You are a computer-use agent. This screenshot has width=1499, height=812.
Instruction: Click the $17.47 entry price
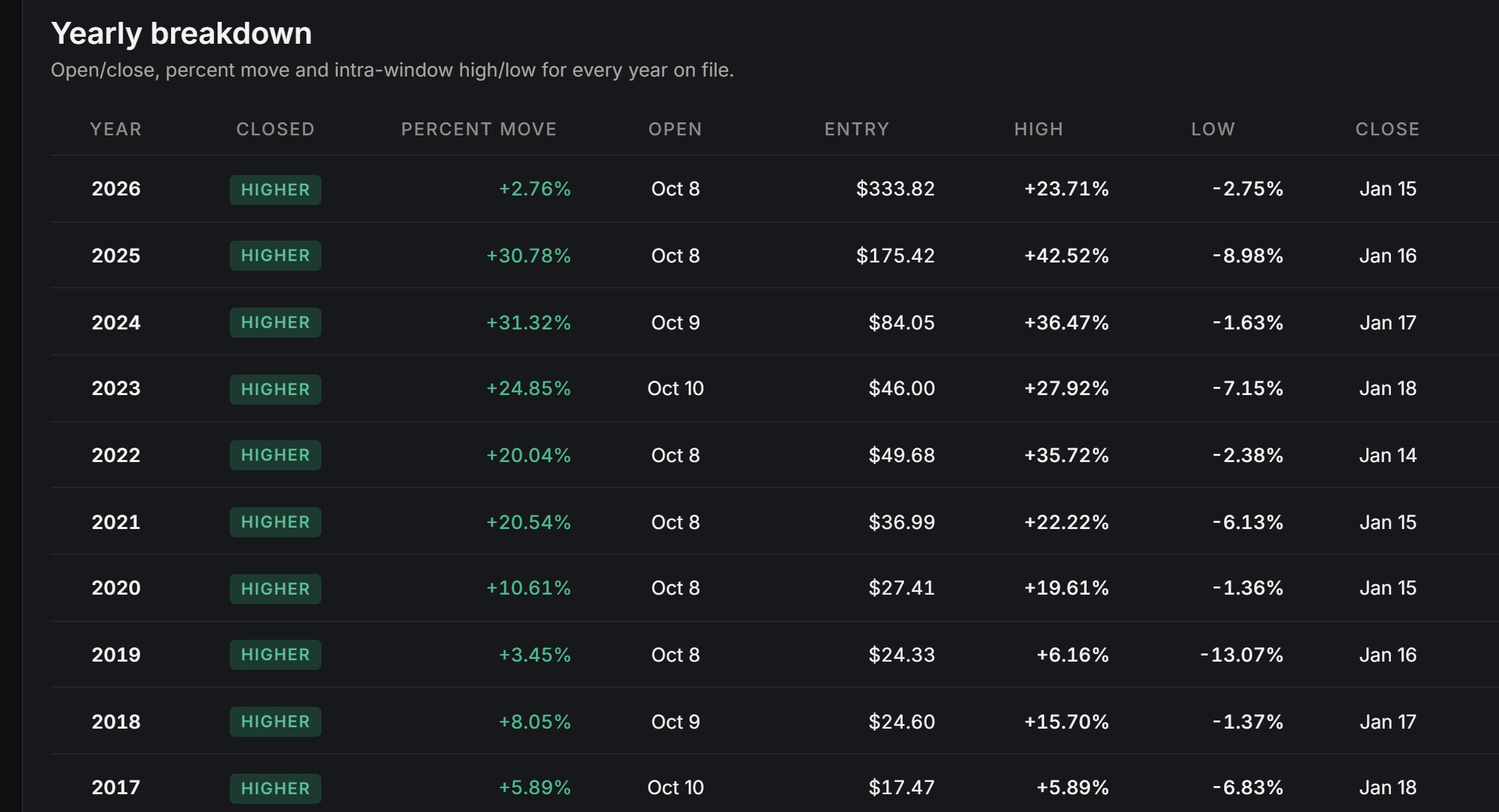(901, 787)
